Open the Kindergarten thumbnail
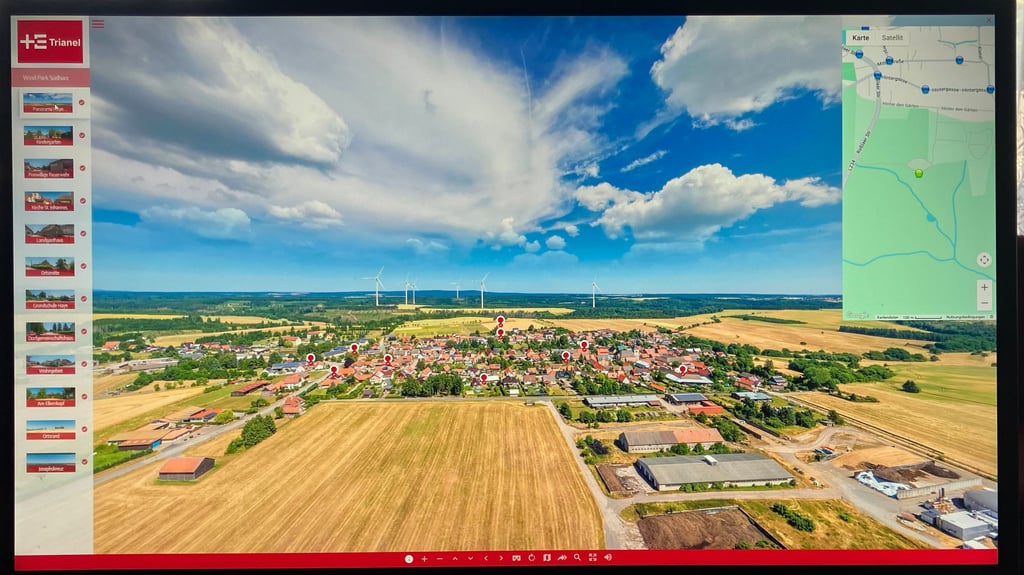 (48, 136)
